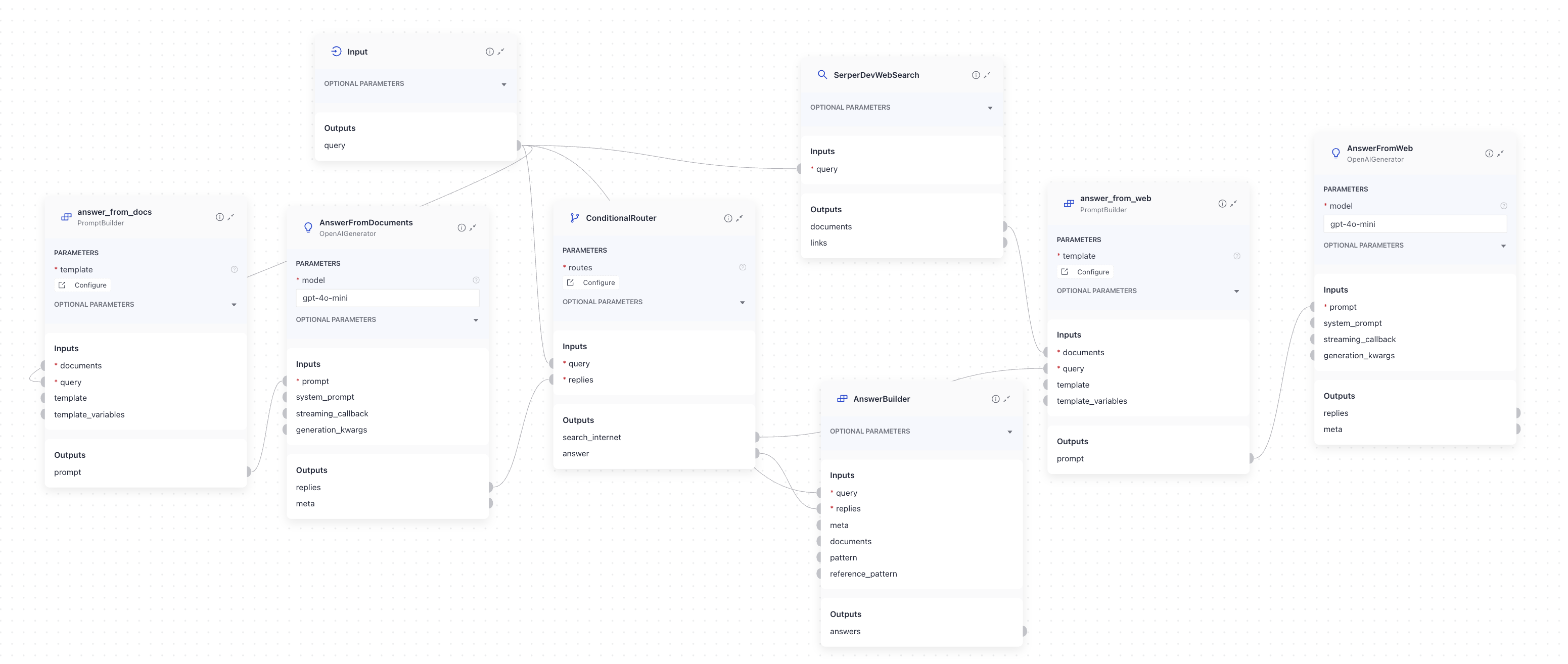The width and height of the screenshot is (1568, 664).
Task: Click the gpt-4o-mini model field in AnswerFromDocuments
Action: (x=388, y=298)
